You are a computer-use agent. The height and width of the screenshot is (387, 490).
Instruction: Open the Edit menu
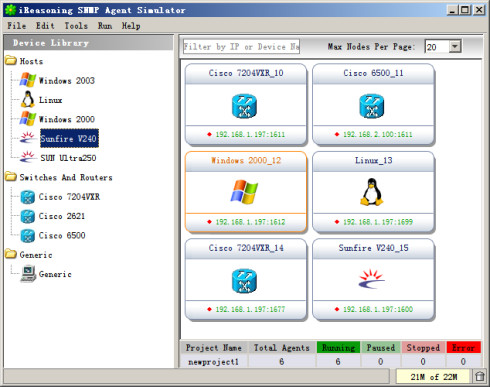click(x=45, y=26)
